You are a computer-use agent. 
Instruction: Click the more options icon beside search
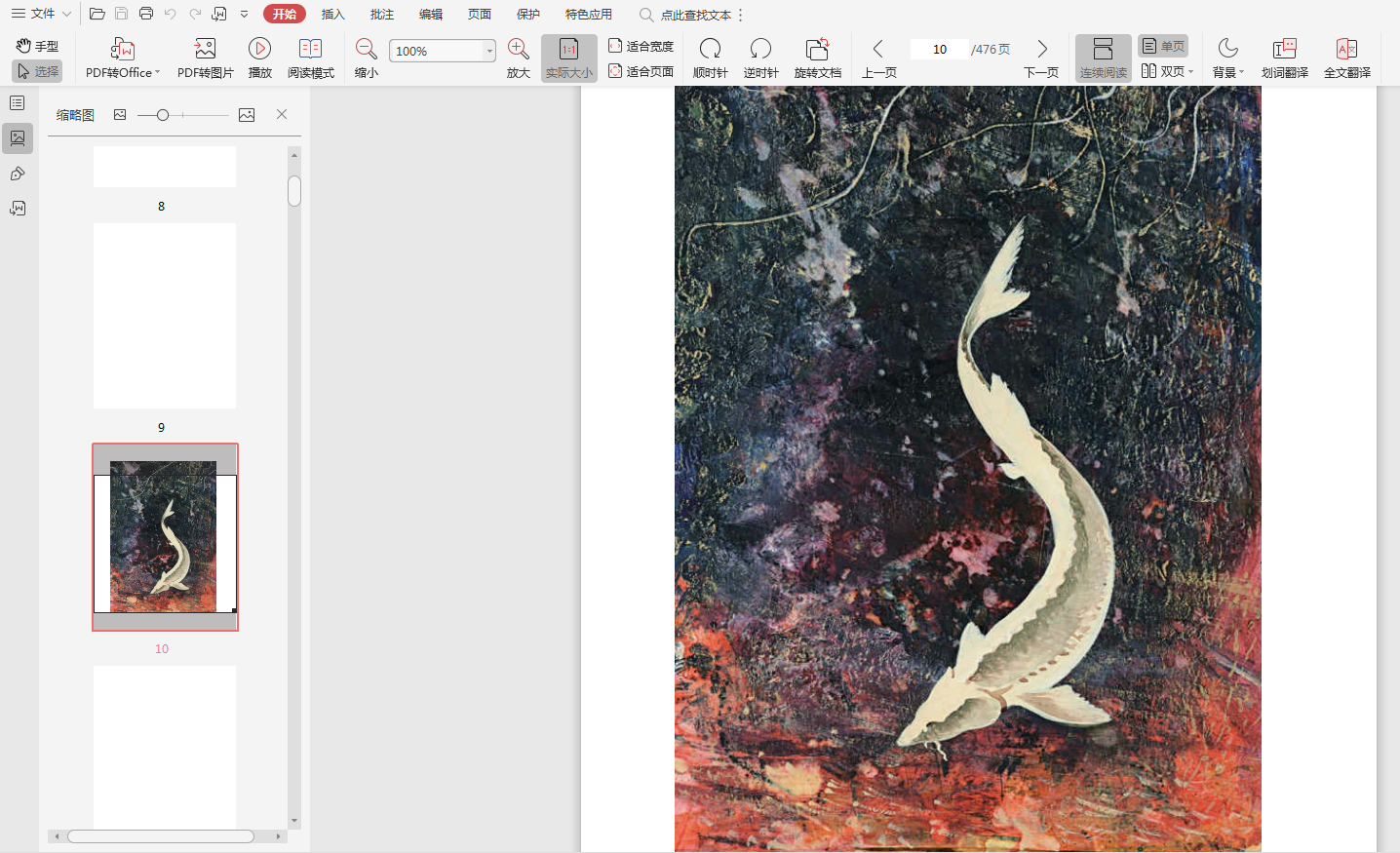741,15
